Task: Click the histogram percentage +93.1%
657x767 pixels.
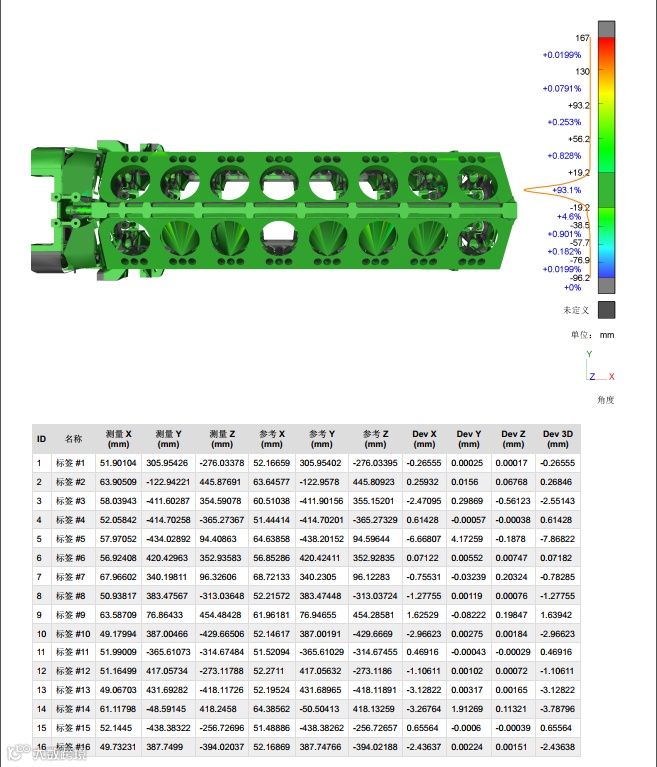Action: [x=566, y=190]
